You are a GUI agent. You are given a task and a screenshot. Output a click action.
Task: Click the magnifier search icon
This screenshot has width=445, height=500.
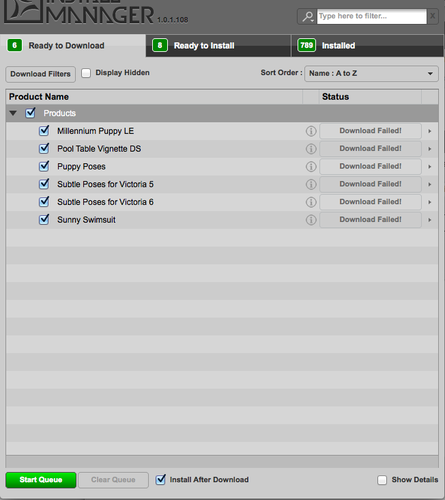pyautogui.click(x=307, y=16)
